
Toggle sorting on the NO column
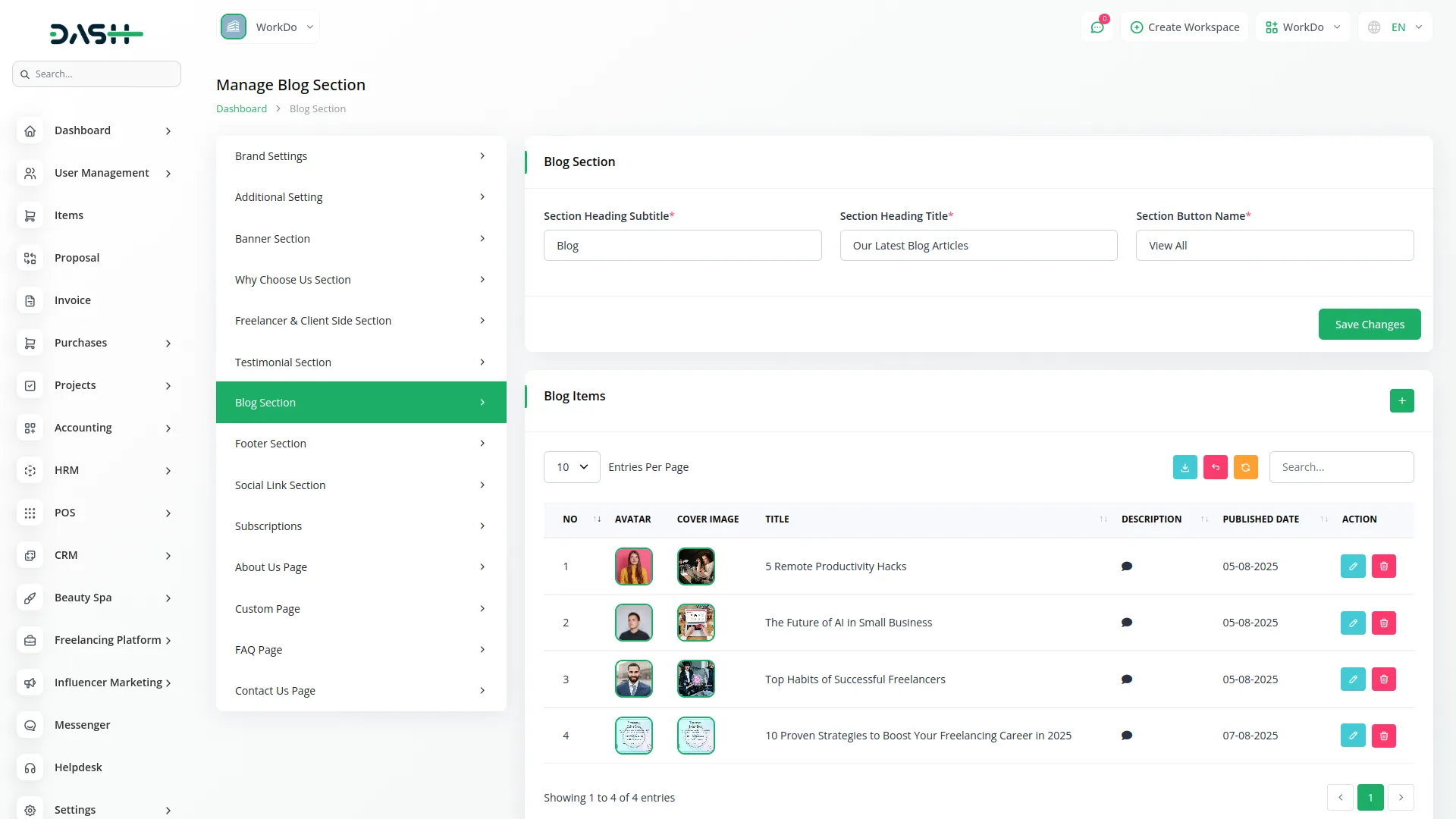598,519
